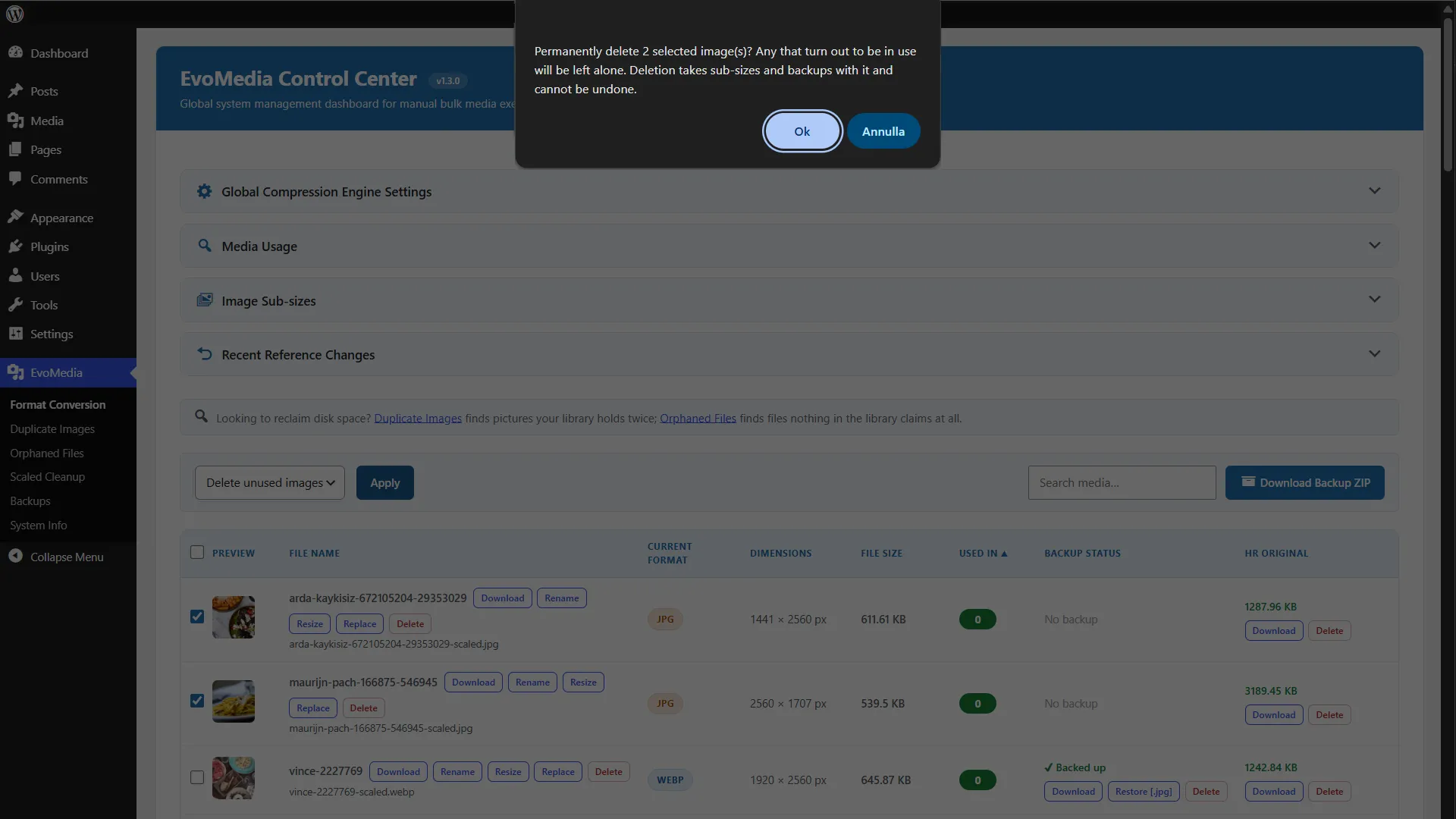Click the vince-2227769 preview thumbnail

[x=234, y=777]
